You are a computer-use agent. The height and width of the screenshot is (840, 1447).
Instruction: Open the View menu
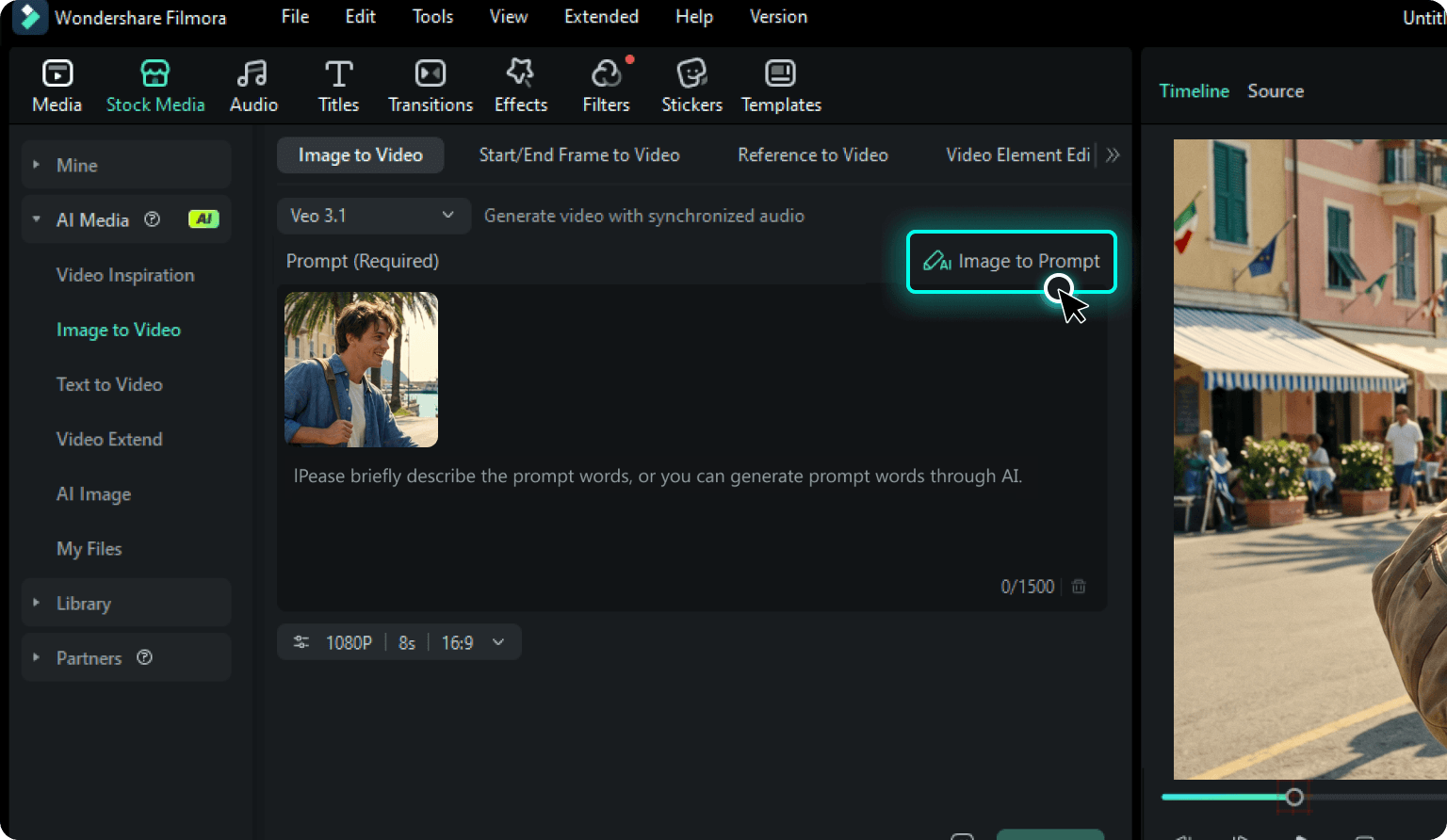[509, 17]
